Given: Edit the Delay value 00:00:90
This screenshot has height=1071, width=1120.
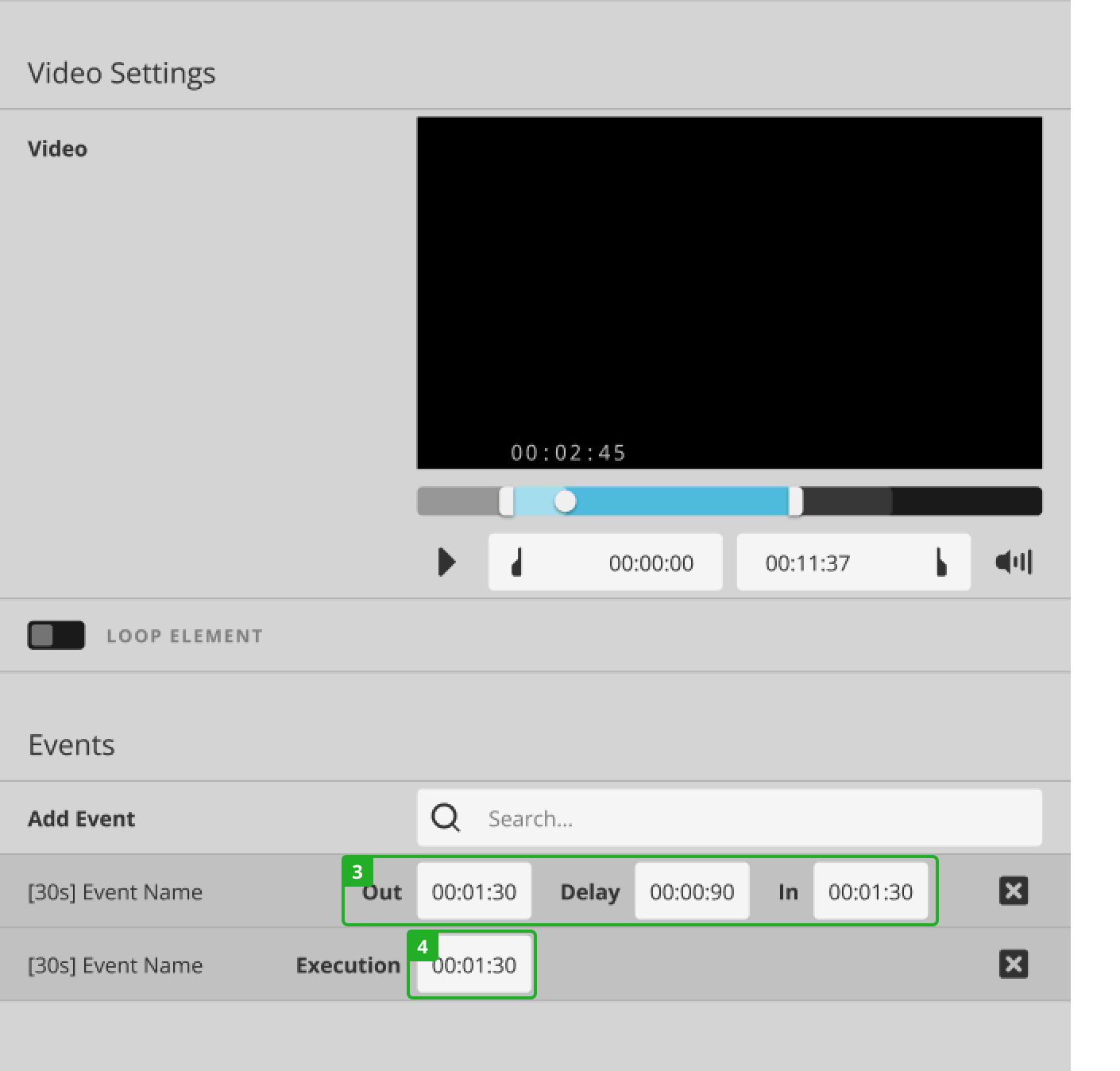Looking at the screenshot, I should [692, 891].
